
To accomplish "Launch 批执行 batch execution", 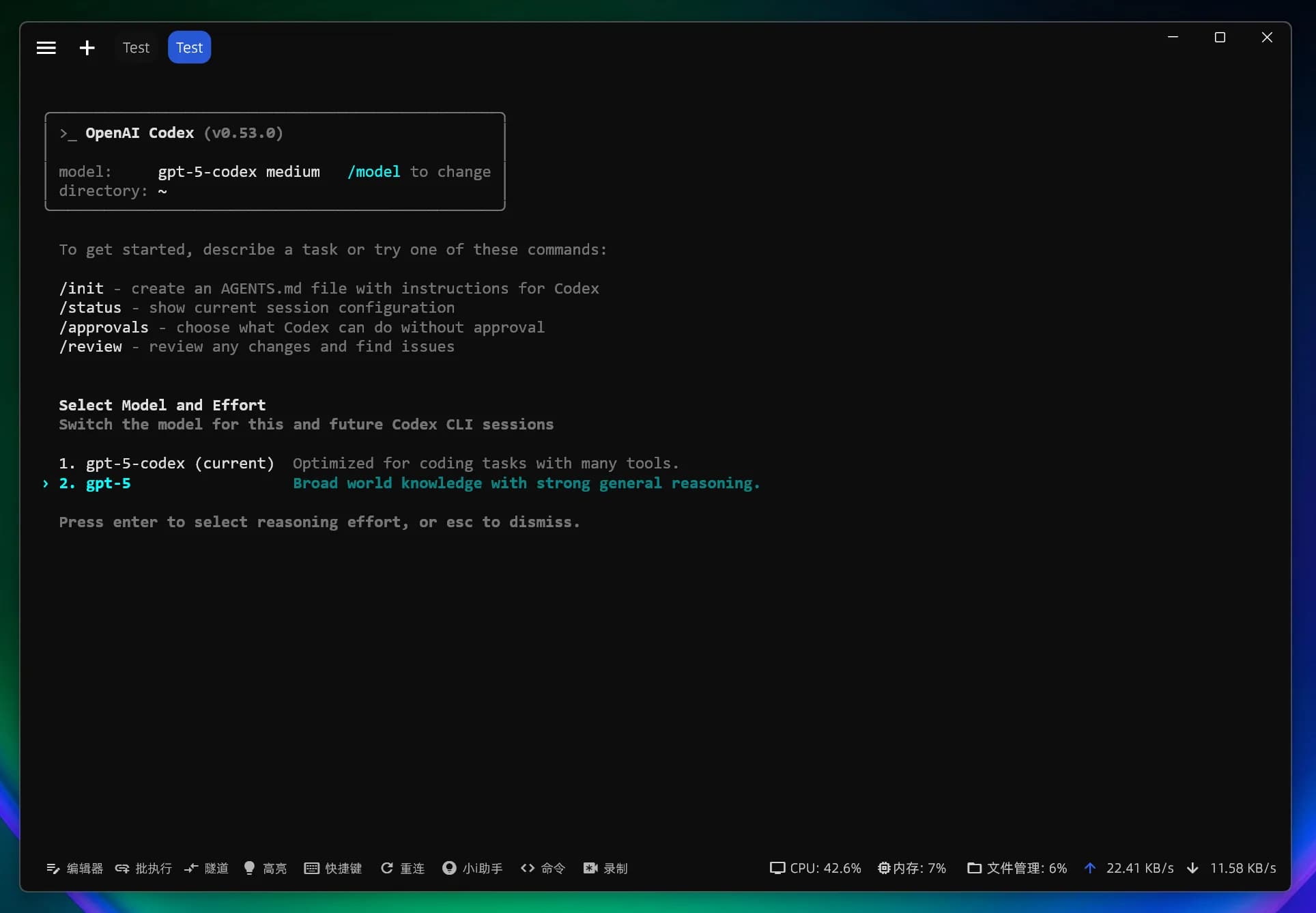I will (143, 868).
